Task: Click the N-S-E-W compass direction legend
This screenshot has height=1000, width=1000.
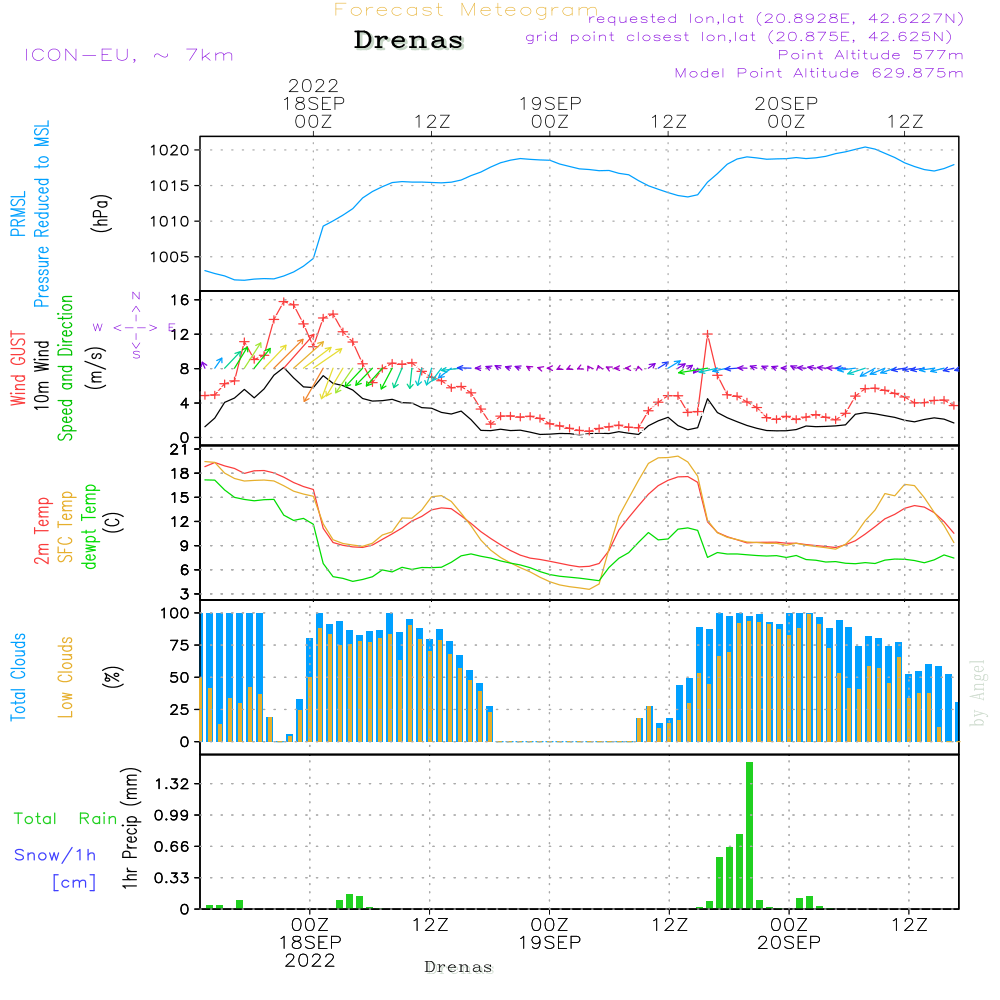Action: [136, 326]
